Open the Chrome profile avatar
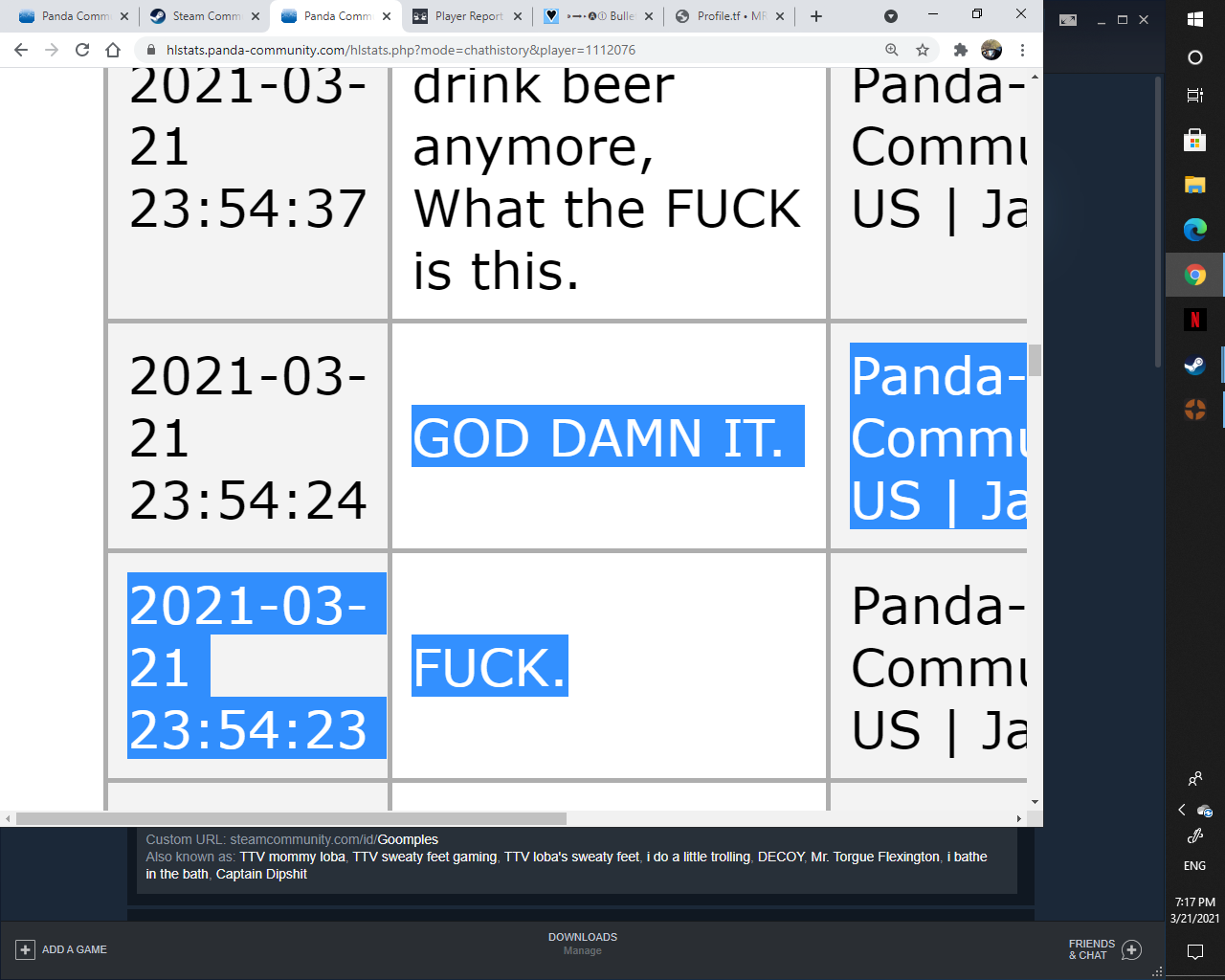1225x980 pixels. 991,49
